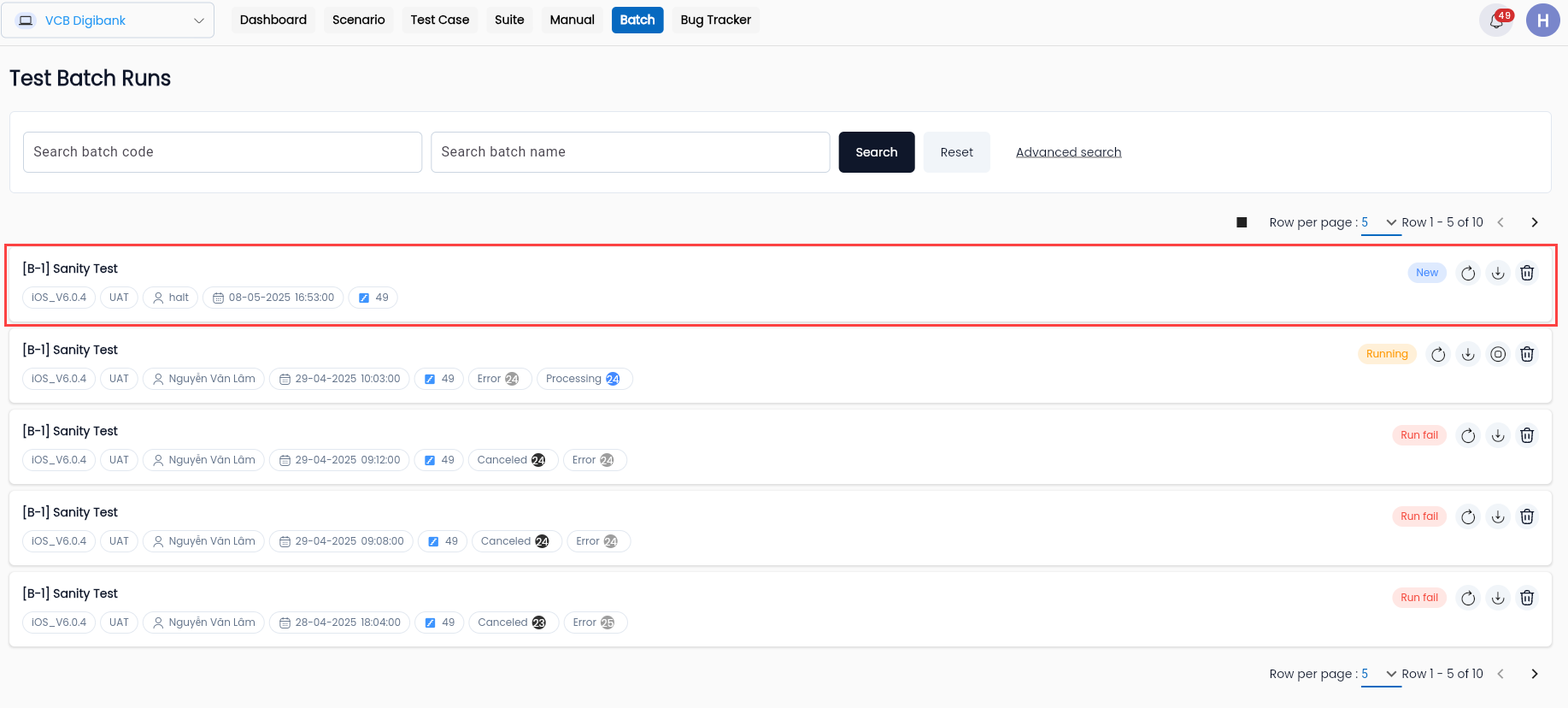Focus the Search batch code field

[x=222, y=152]
